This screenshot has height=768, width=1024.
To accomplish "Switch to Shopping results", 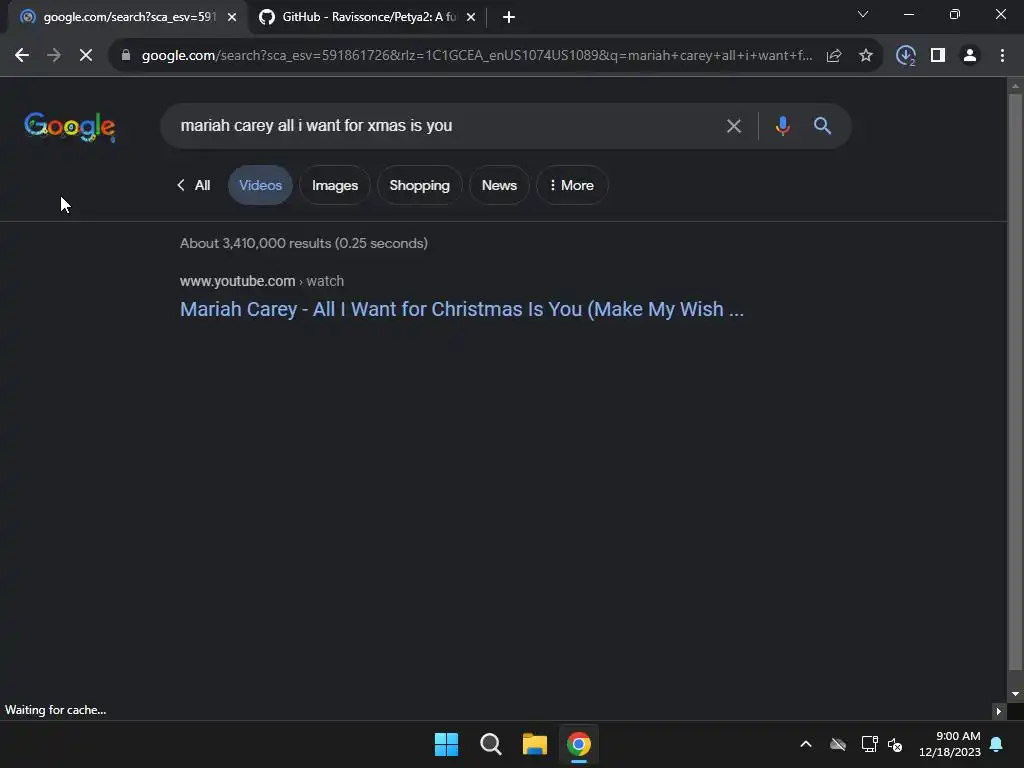I will click(x=419, y=185).
